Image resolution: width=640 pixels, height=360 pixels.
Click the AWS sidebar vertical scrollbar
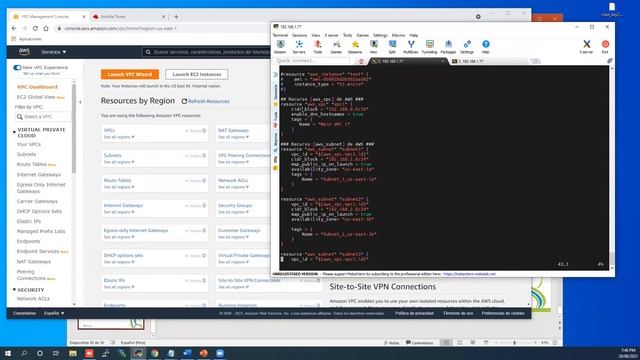point(74,128)
